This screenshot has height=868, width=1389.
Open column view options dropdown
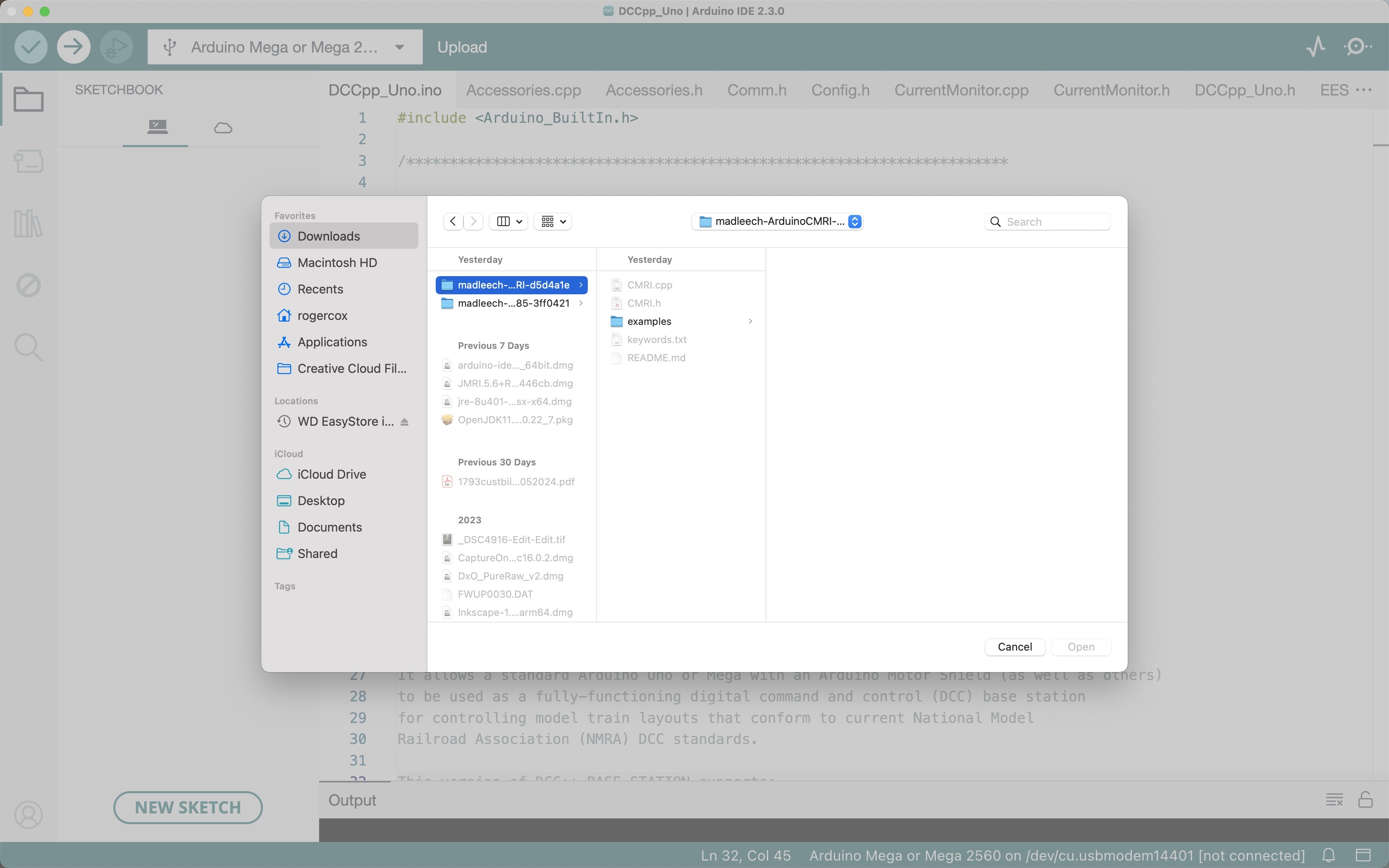pos(508,222)
